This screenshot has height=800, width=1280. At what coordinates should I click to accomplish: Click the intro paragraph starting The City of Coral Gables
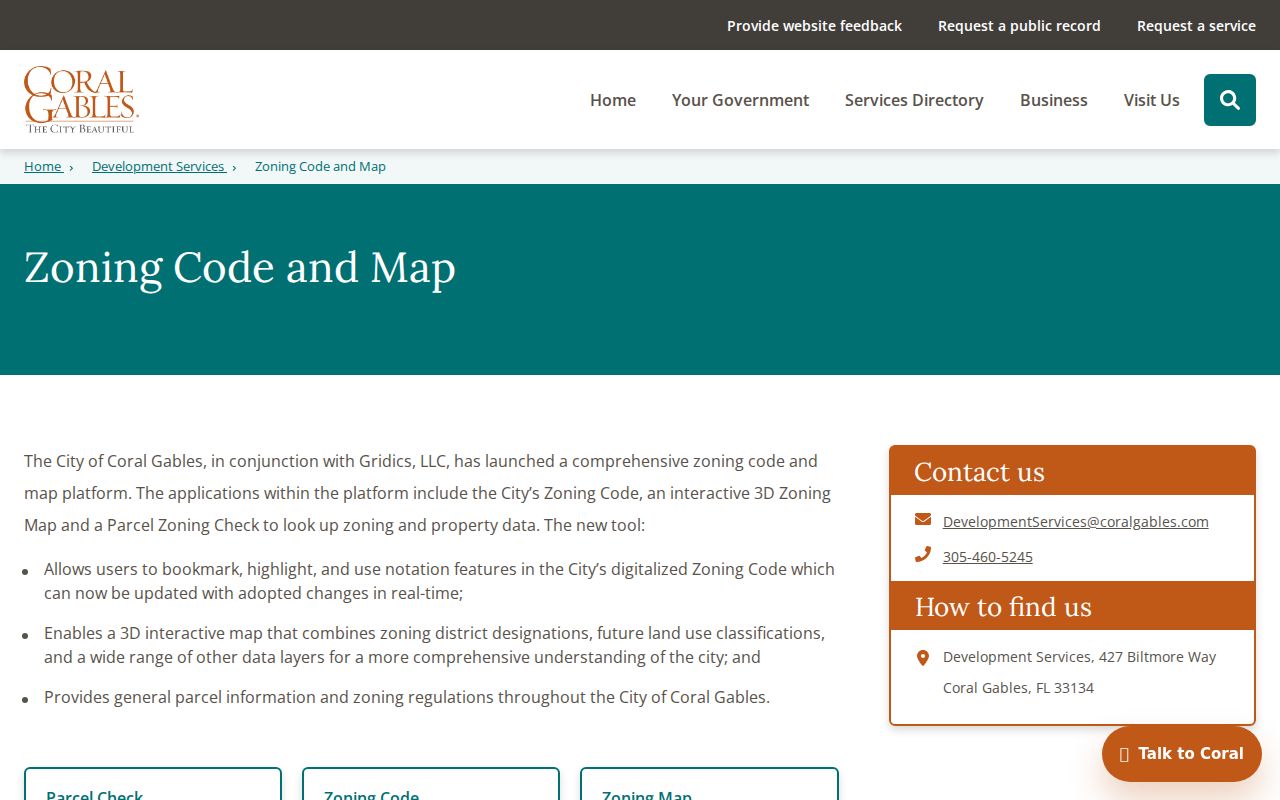[x=427, y=493]
